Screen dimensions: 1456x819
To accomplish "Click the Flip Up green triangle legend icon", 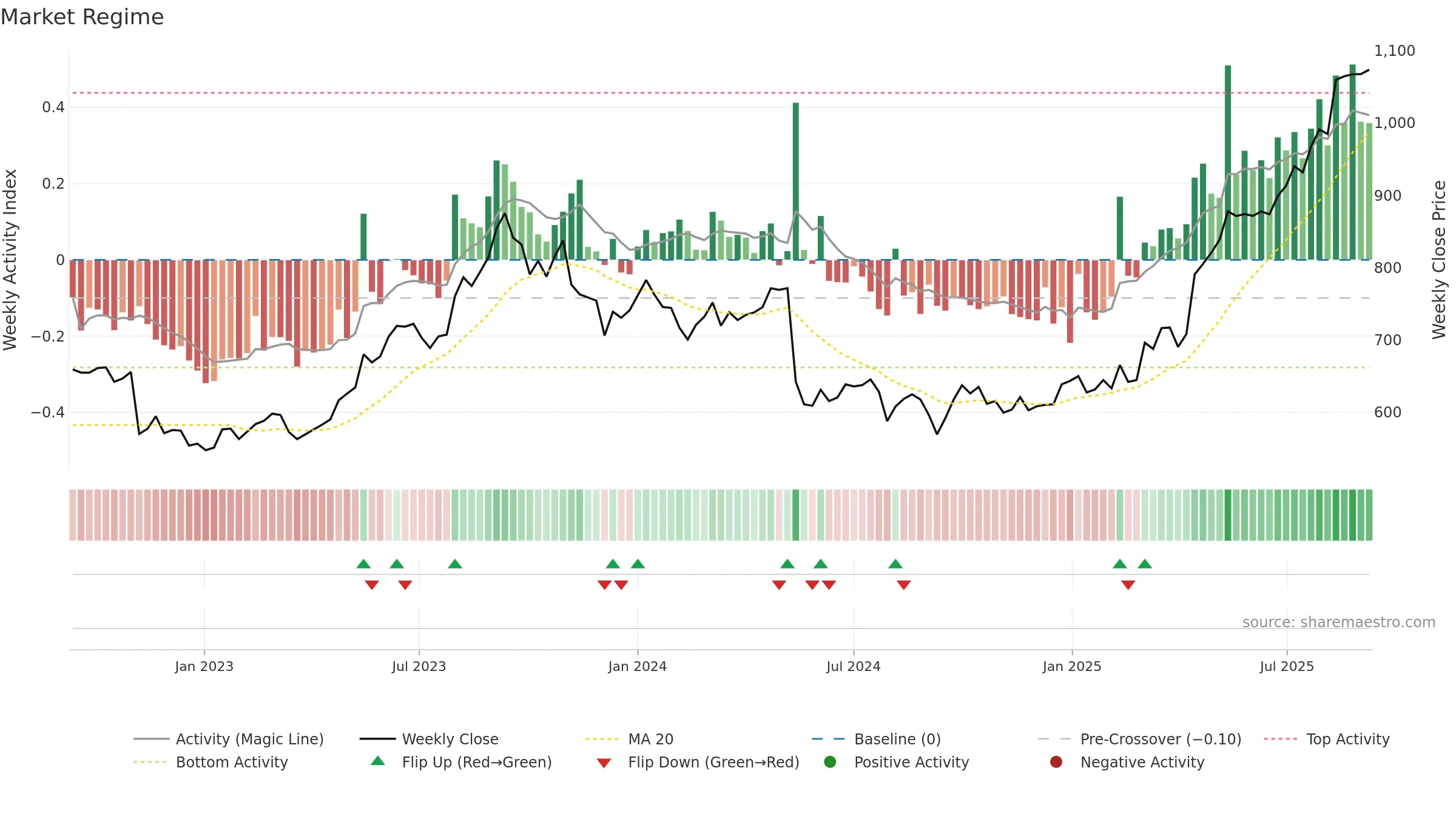I will pos(378,761).
